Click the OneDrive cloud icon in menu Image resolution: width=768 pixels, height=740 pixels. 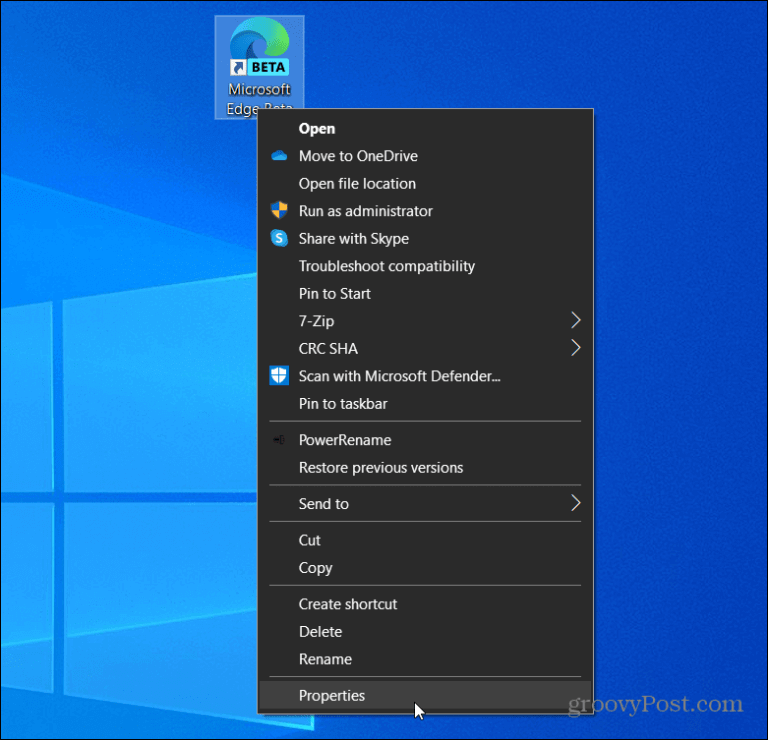click(279, 156)
